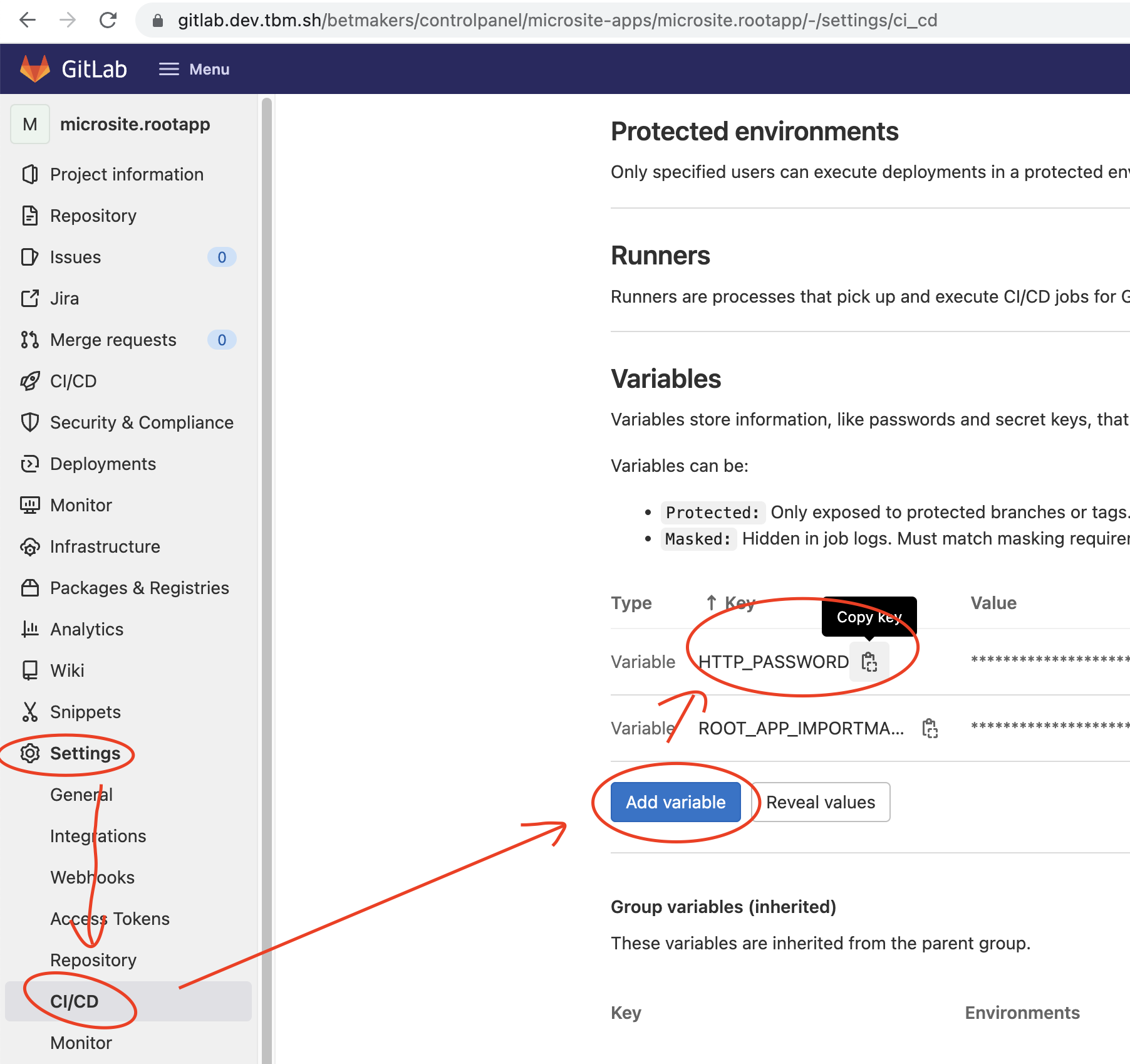Open Issues via its sidebar icon

click(29, 257)
